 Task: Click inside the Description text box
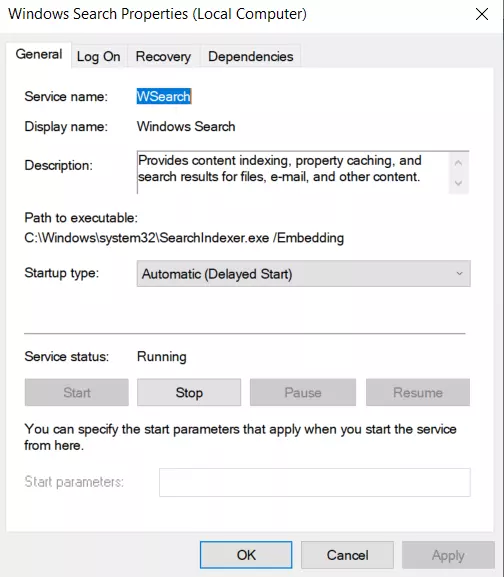pos(293,172)
